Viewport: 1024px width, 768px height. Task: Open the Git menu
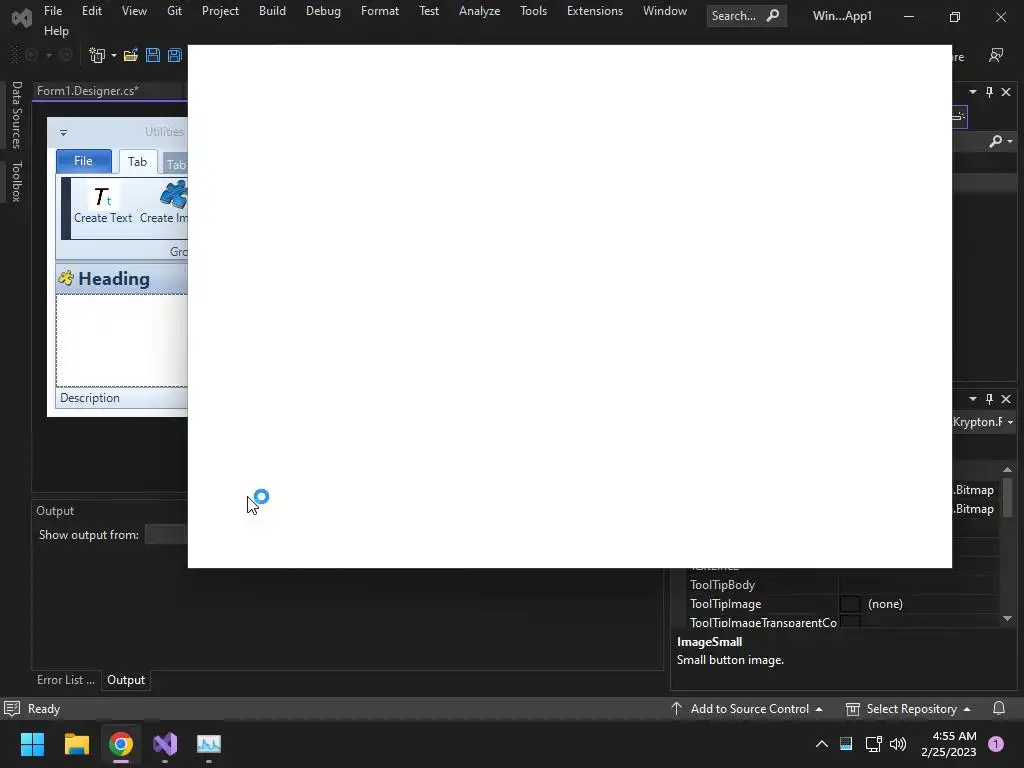[174, 11]
